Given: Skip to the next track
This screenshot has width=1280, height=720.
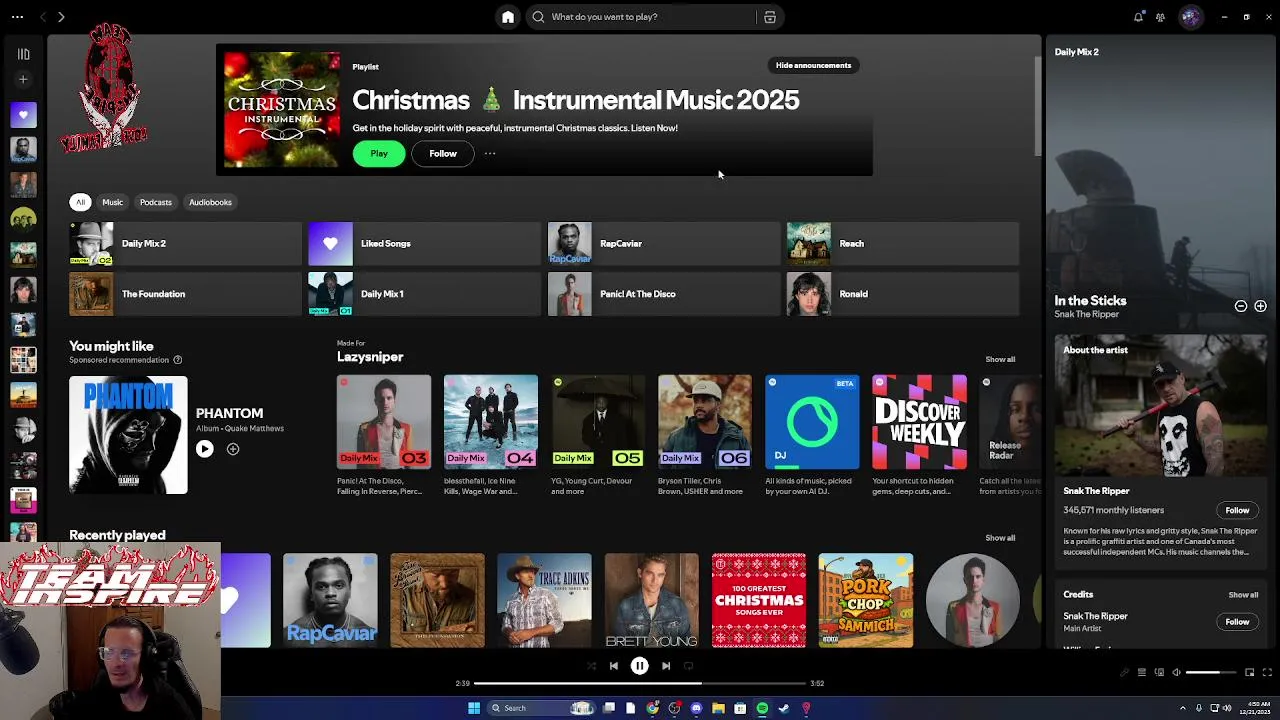Looking at the screenshot, I should pos(666,666).
